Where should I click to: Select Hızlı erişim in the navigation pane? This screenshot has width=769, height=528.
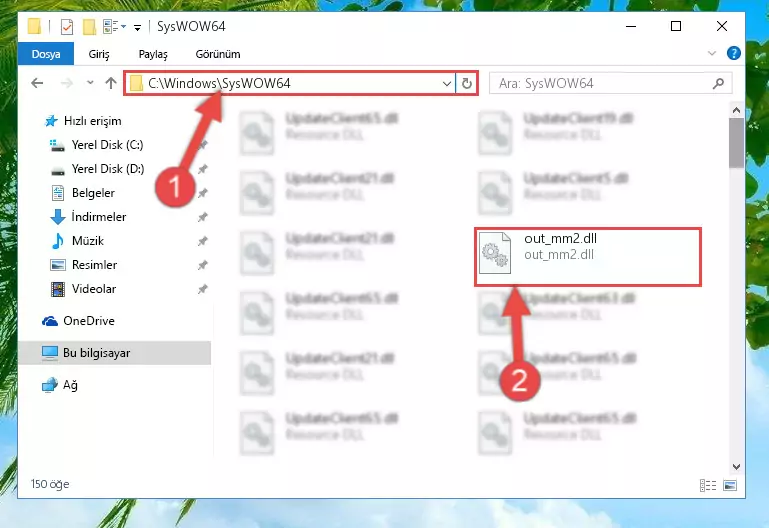pyautogui.click(x=92, y=121)
